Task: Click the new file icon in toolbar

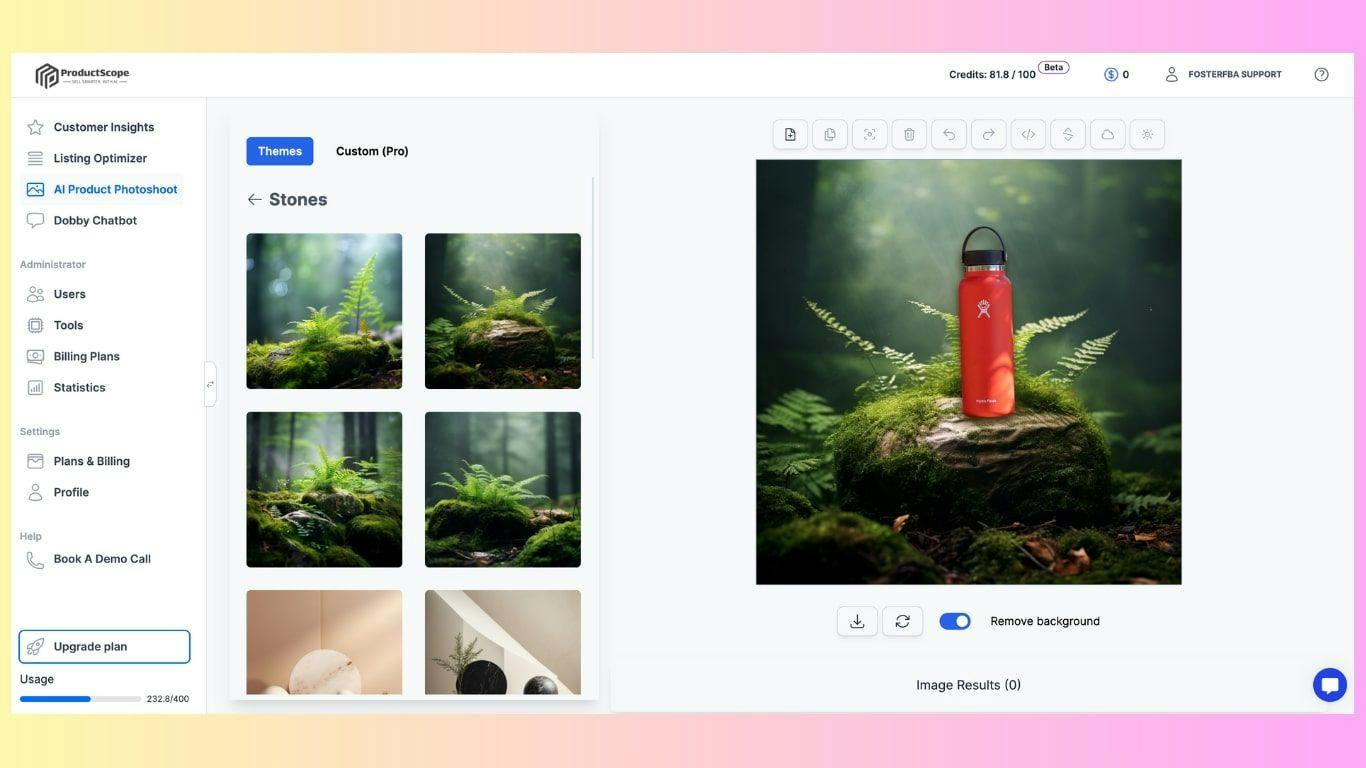Action: click(x=790, y=135)
